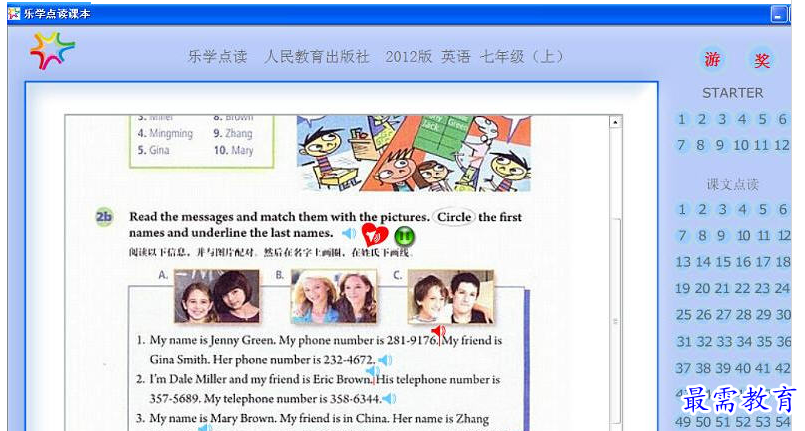Select STARTER page 4
Screen dimensions: 805x431
coord(742,120)
